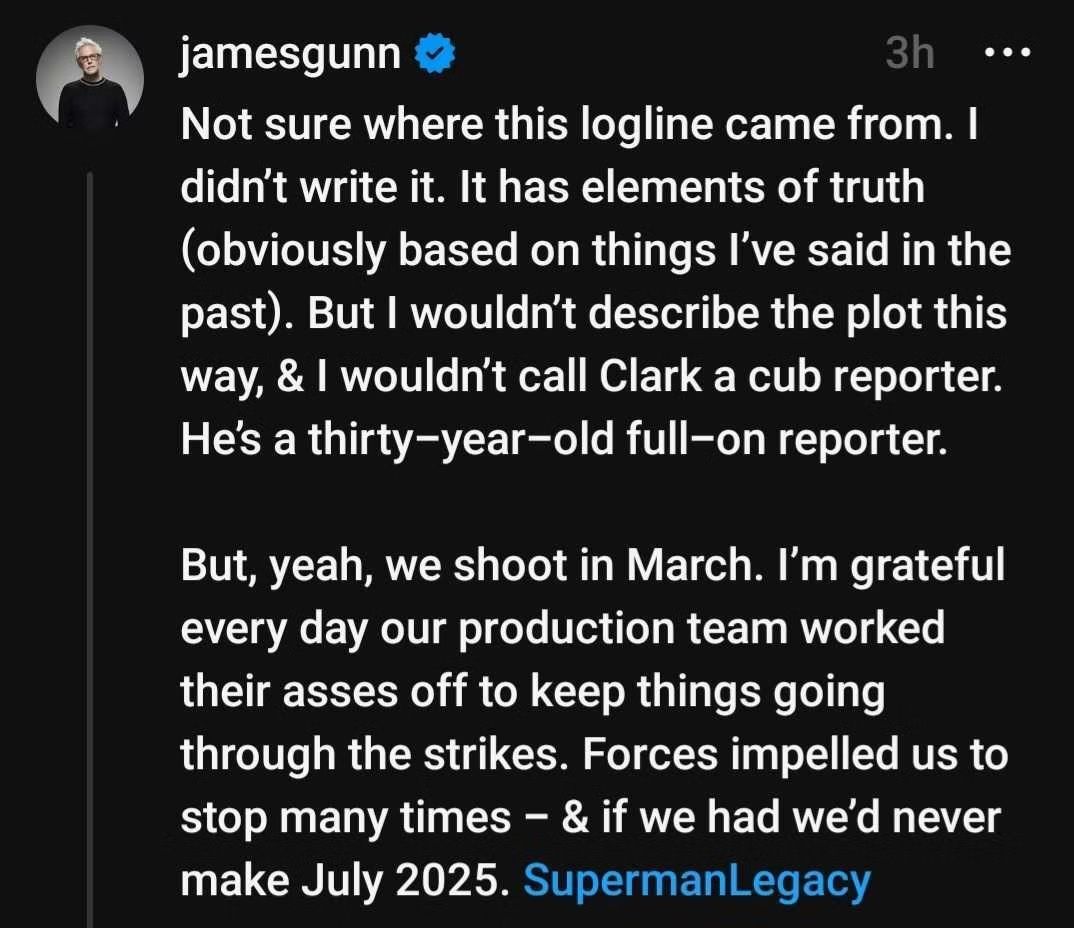This screenshot has width=1074, height=928.
Task: Click the line "stop many times – & if we had we'd never"
Action: coord(590,818)
